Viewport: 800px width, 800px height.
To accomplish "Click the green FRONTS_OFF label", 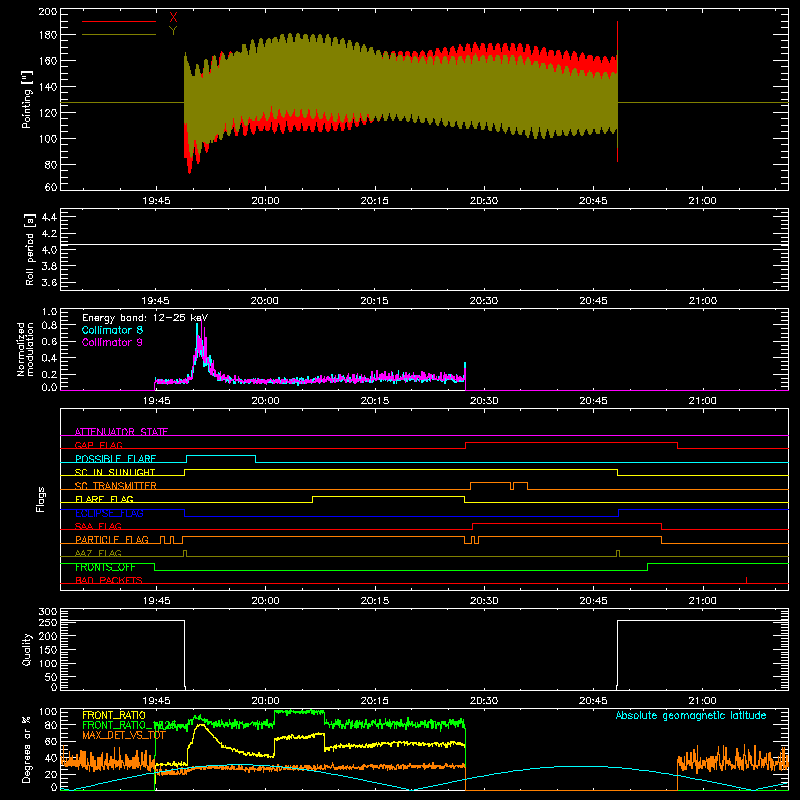I will click(105, 567).
